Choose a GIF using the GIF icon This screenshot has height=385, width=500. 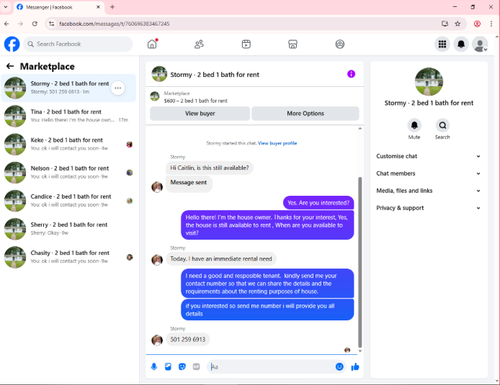coord(196,367)
